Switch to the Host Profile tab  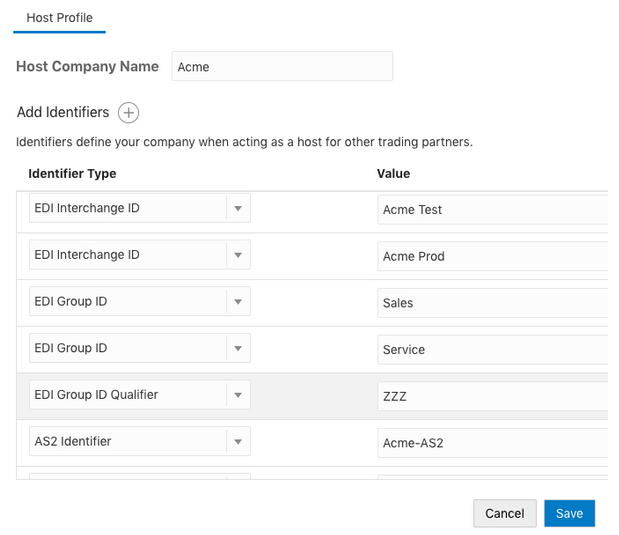pyautogui.click(x=60, y=18)
